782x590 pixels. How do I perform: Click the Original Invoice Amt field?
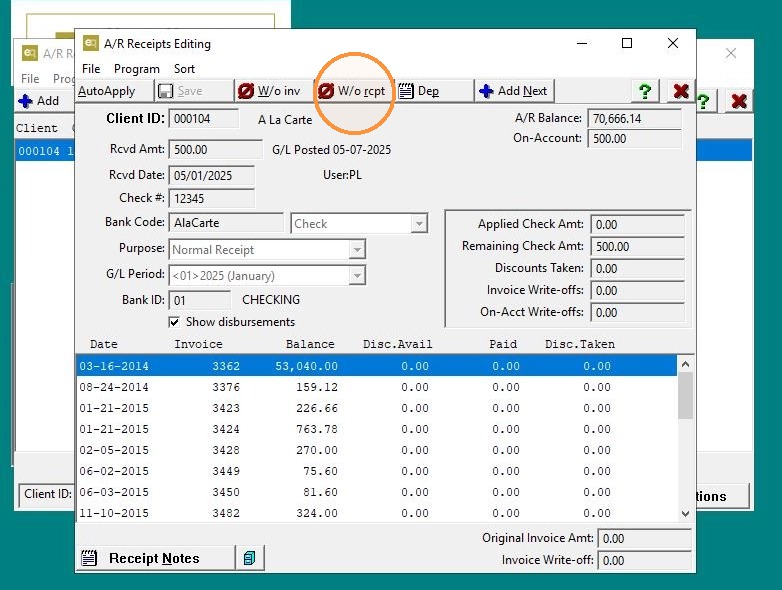click(x=644, y=539)
